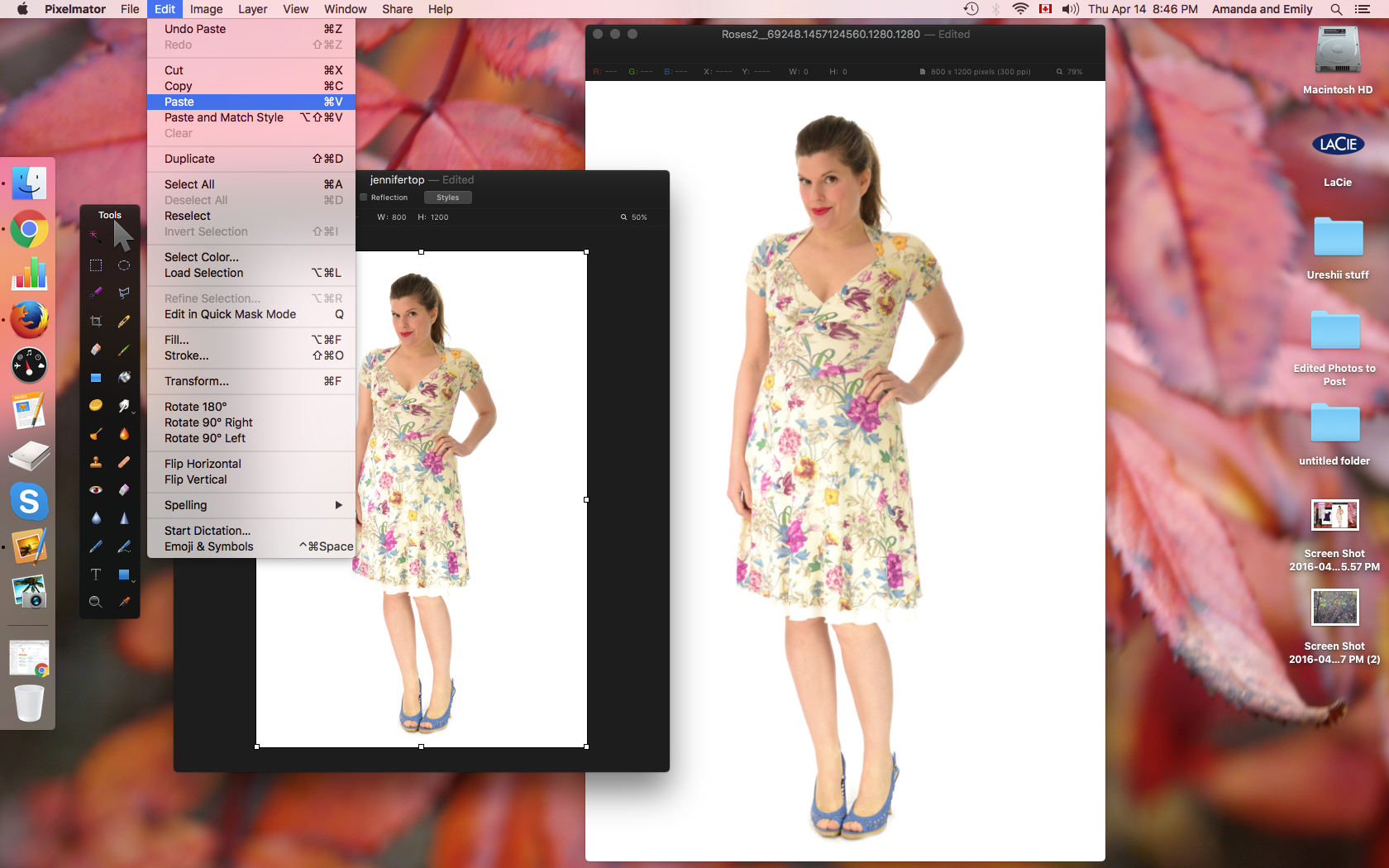The width and height of the screenshot is (1389, 868).
Task: Select the Magic Eraser tool
Action: pos(124,490)
